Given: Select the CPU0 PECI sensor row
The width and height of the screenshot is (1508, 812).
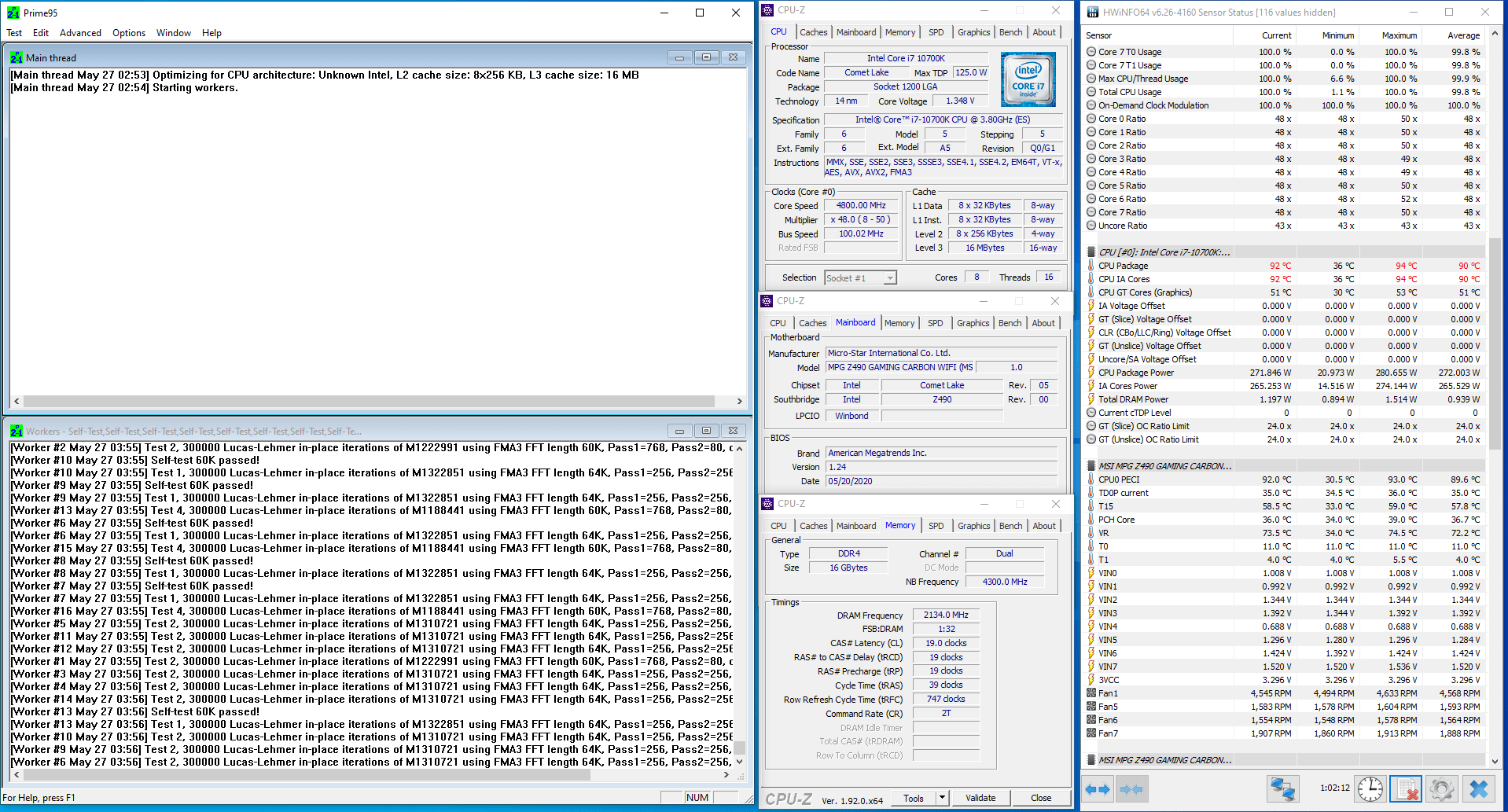Looking at the screenshot, I should pos(1284,479).
